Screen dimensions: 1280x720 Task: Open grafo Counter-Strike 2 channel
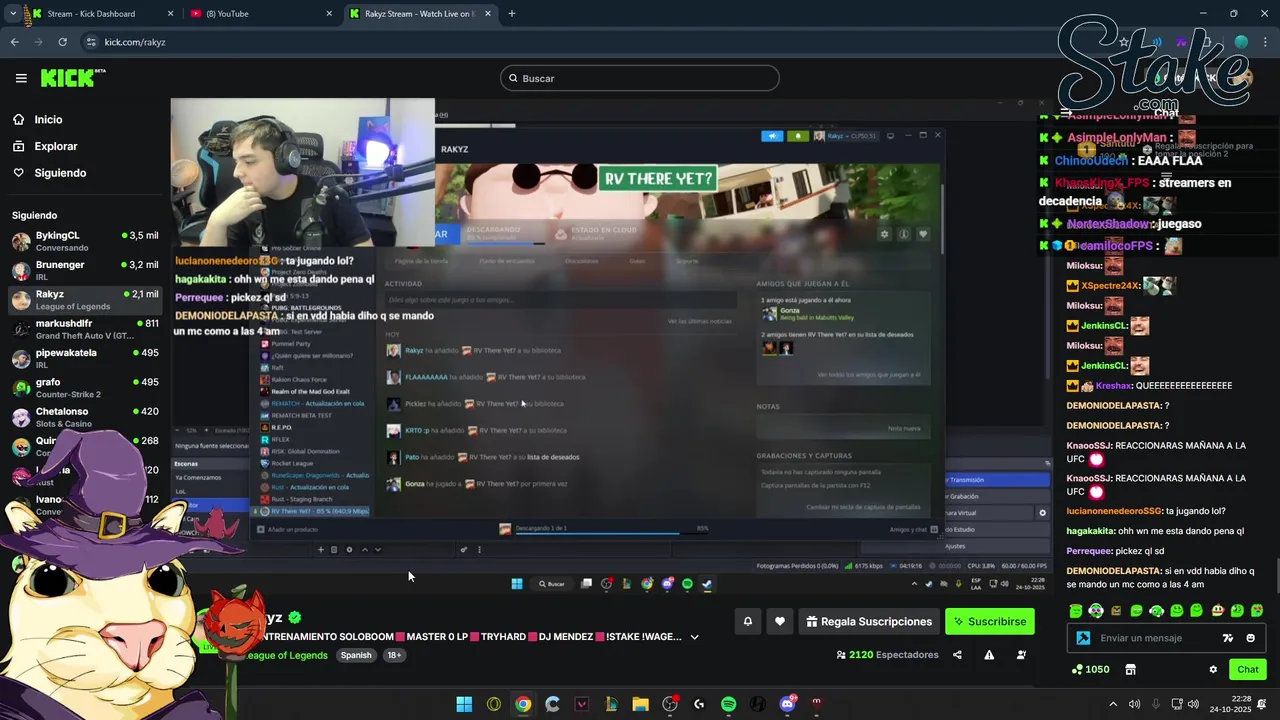point(85,387)
